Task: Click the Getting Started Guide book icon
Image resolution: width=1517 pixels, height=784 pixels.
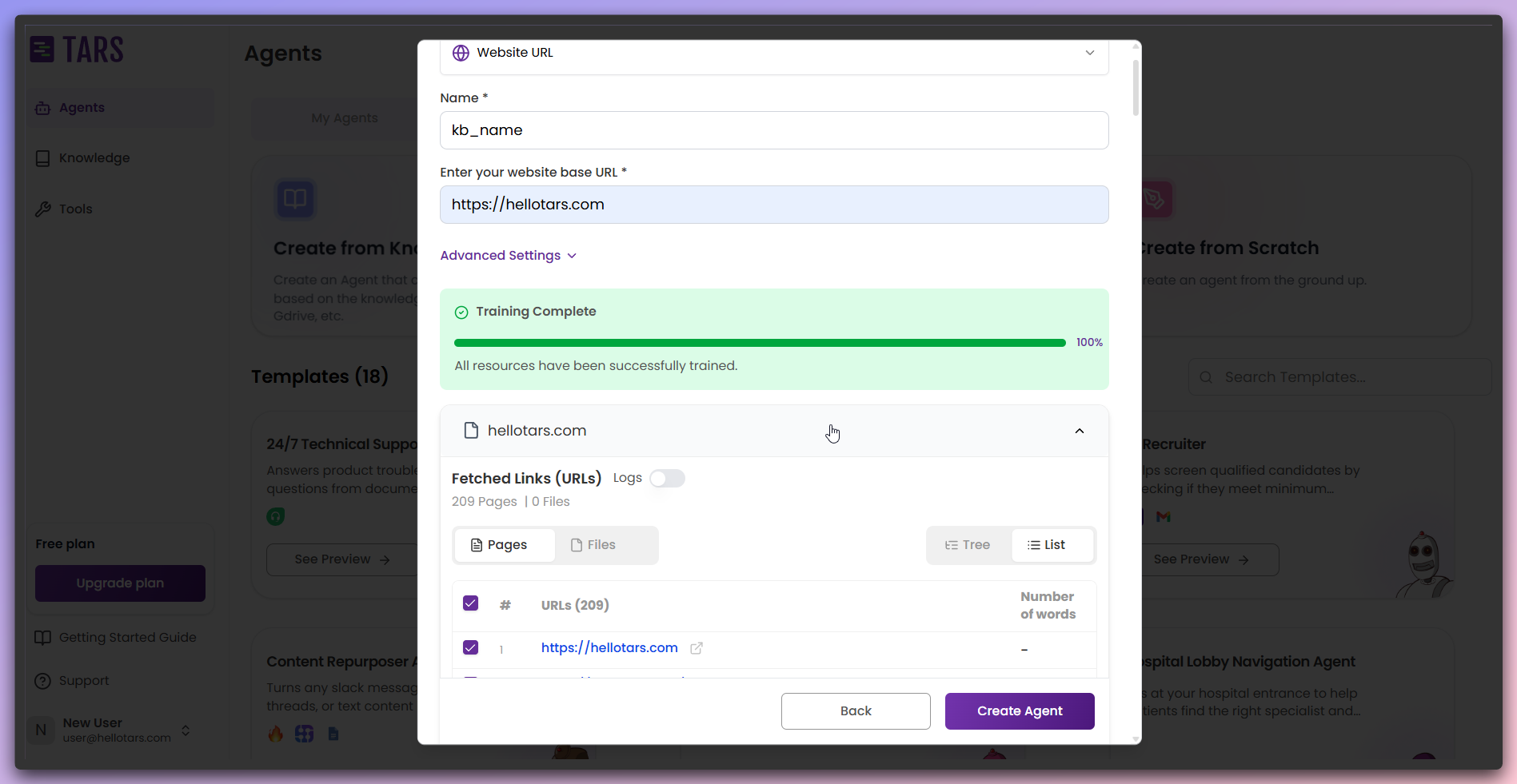Action: 42,638
